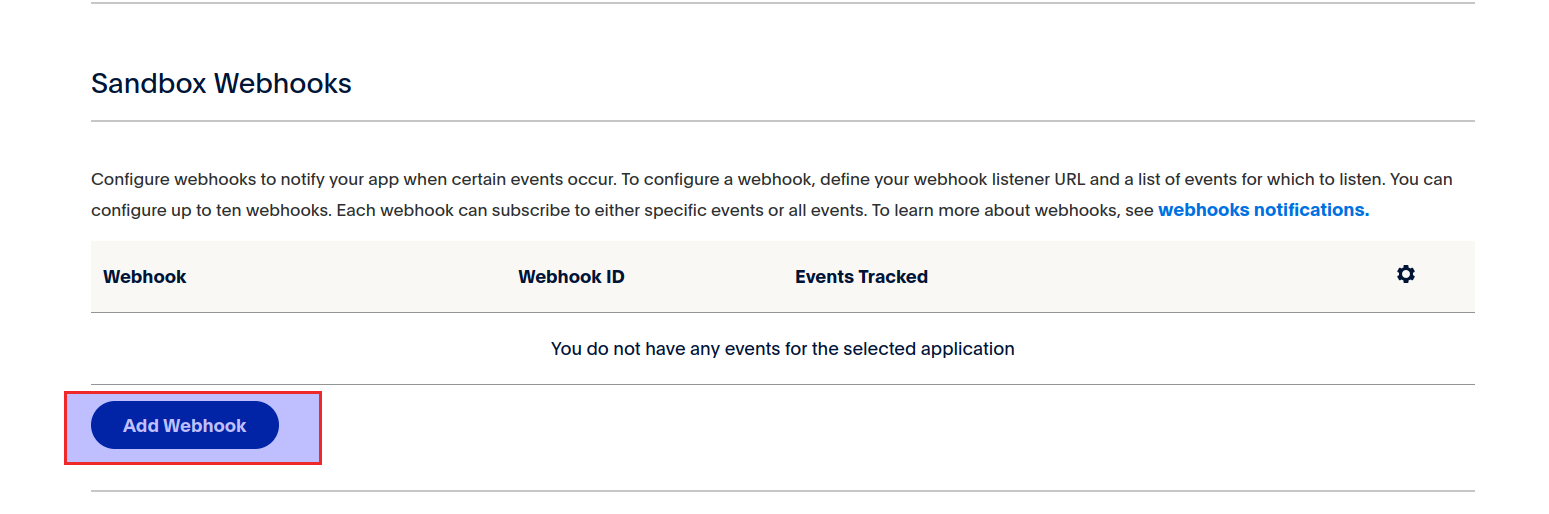Click the Webhook column header

pos(145,277)
